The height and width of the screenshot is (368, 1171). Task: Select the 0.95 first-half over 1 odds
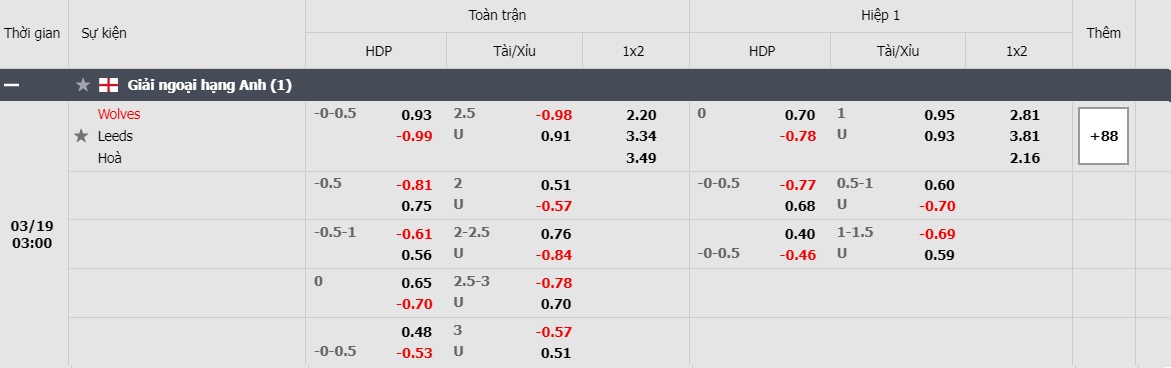click(939, 115)
